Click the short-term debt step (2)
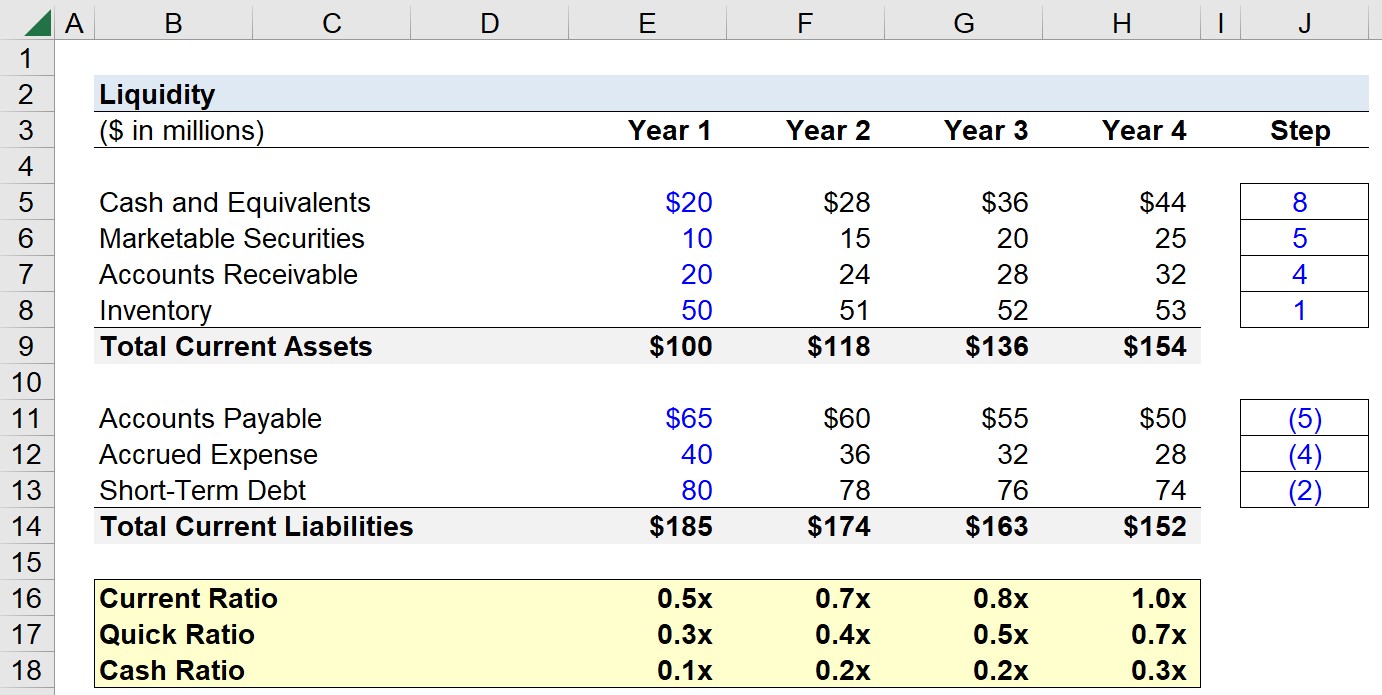 coord(1304,490)
